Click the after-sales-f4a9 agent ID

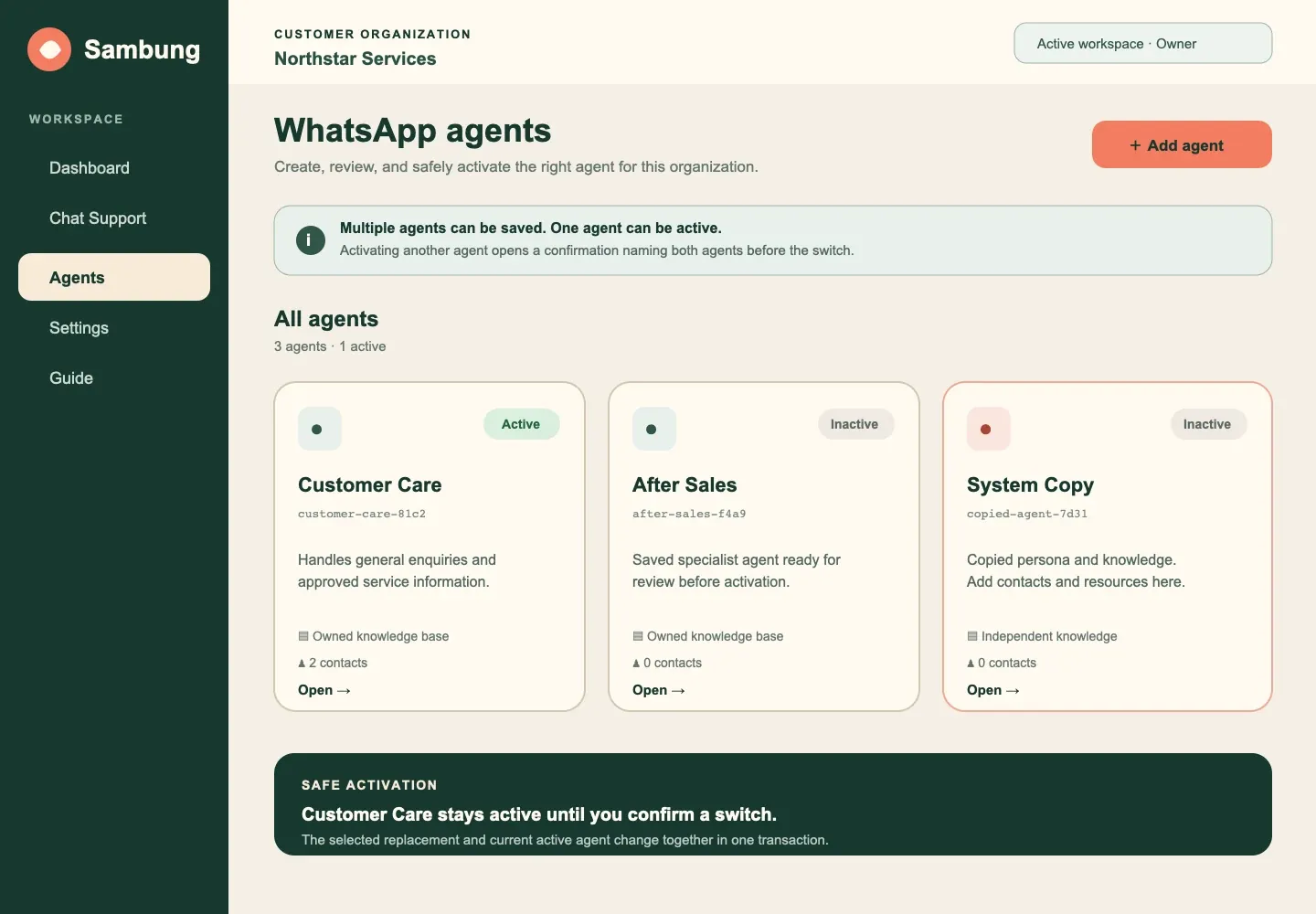pyautogui.click(x=689, y=514)
